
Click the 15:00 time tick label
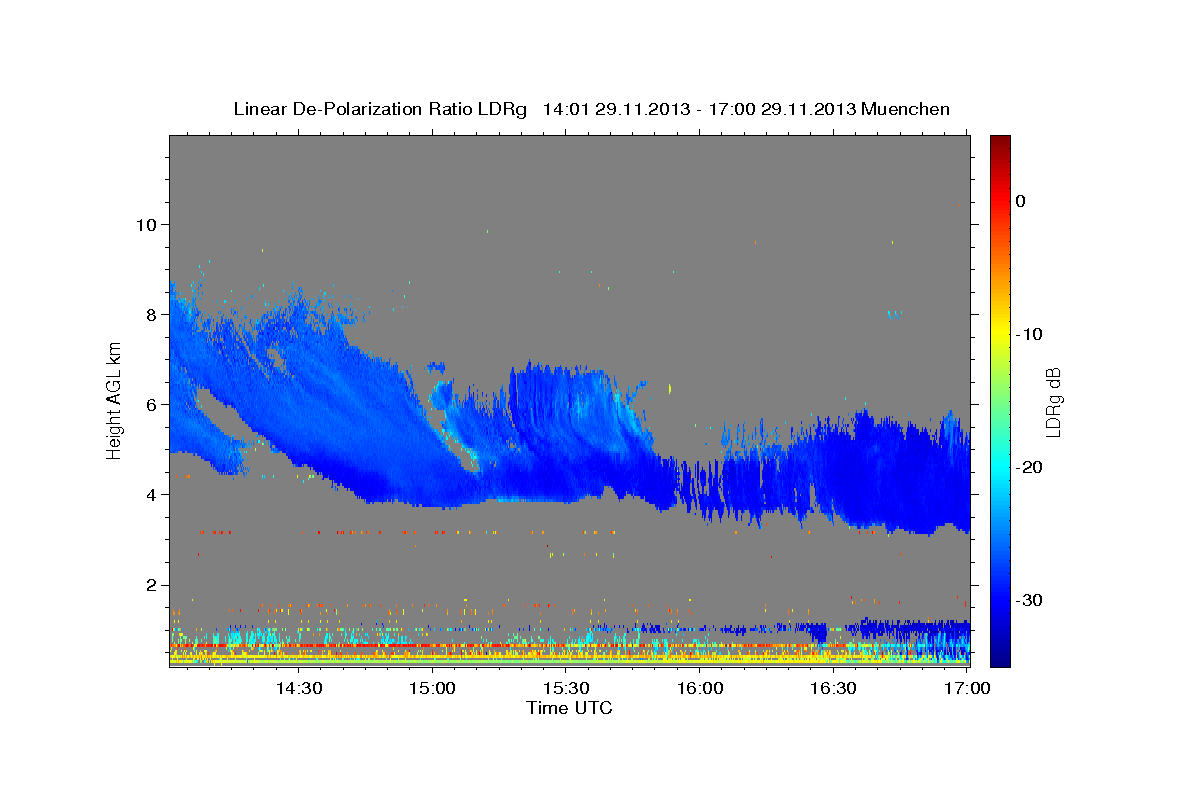pyautogui.click(x=433, y=689)
